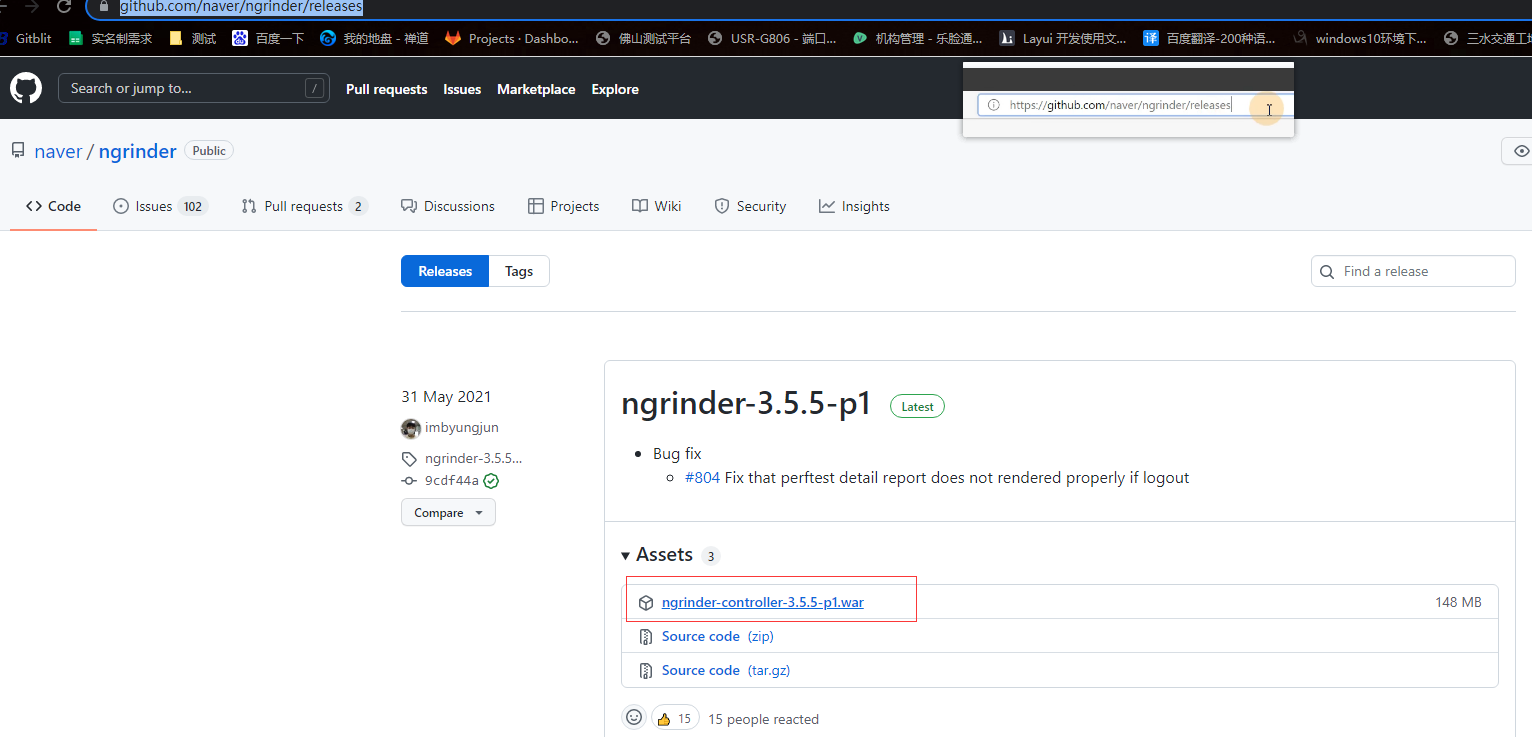Screen dimensions: 1532x737
Task: Open the ngrinder-3.5.5-p1 release title
Action: [x=747, y=404]
